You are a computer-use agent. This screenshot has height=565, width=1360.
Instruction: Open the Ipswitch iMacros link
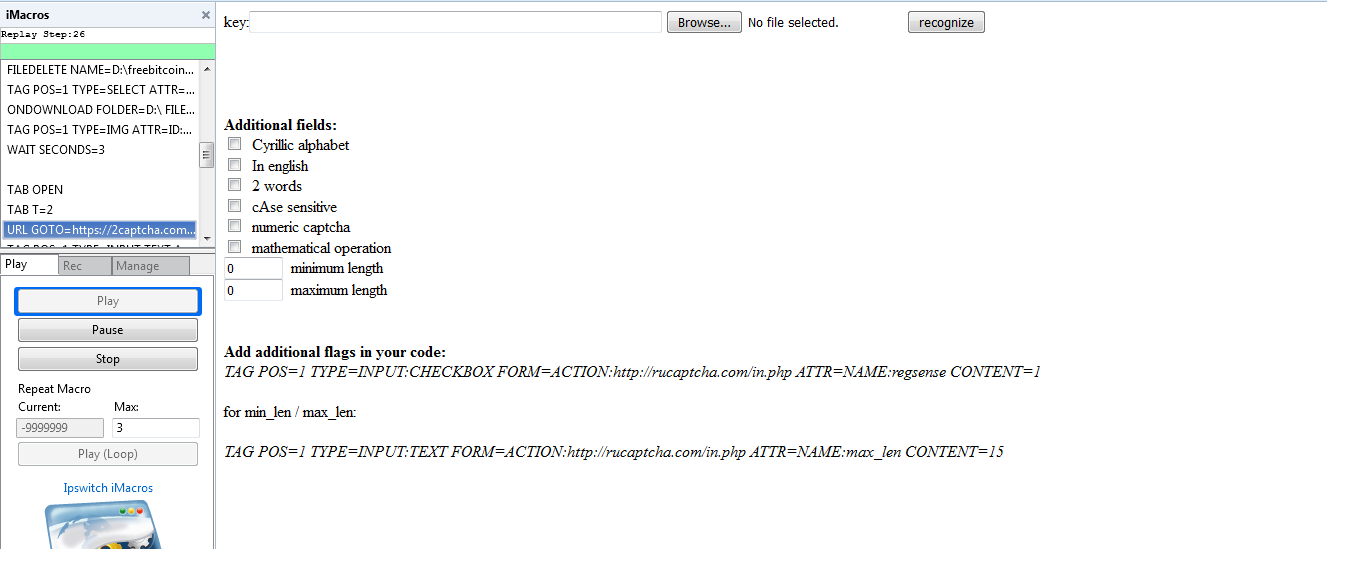[x=108, y=488]
